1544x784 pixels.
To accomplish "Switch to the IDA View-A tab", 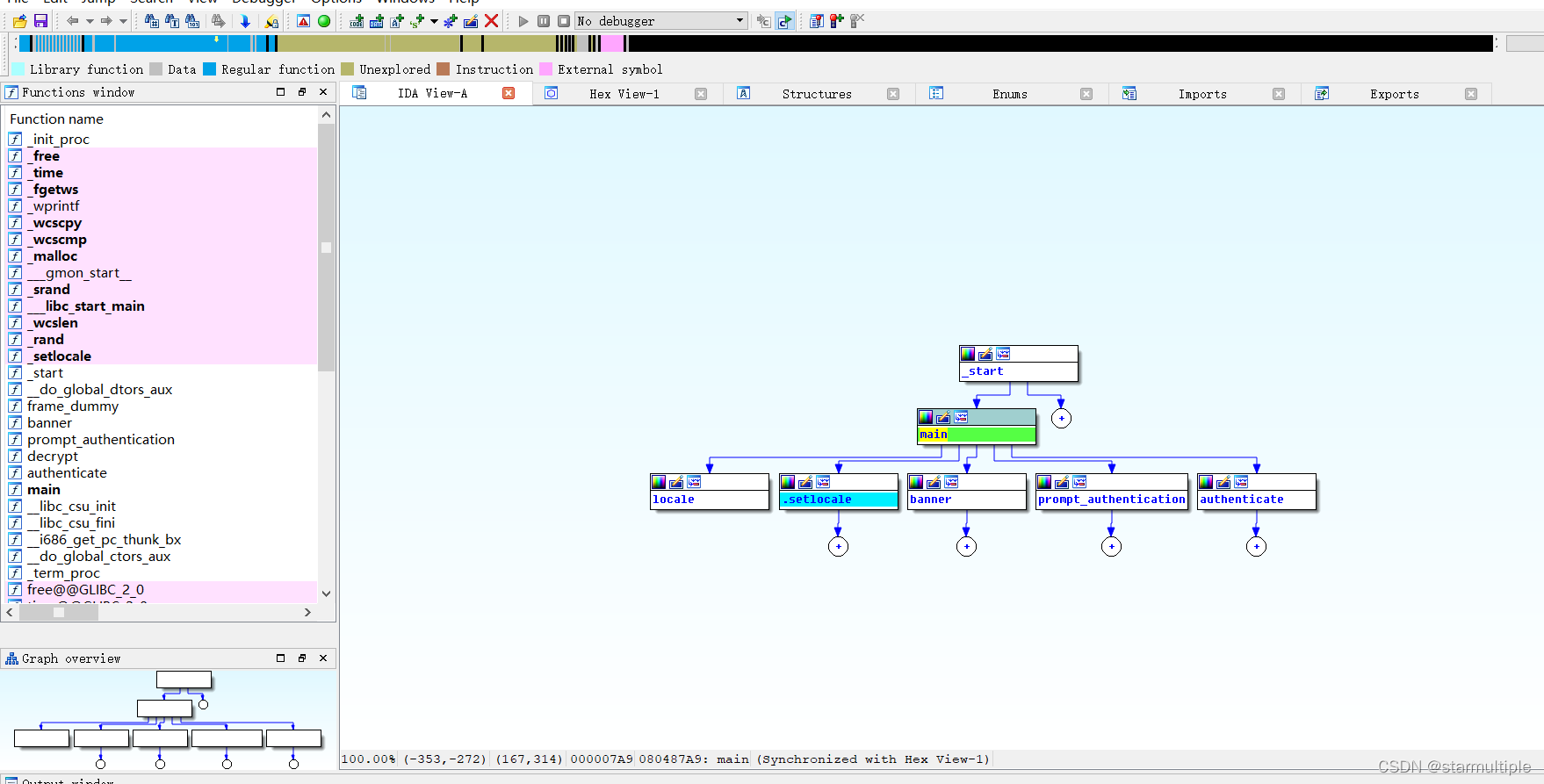I will [x=432, y=93].
